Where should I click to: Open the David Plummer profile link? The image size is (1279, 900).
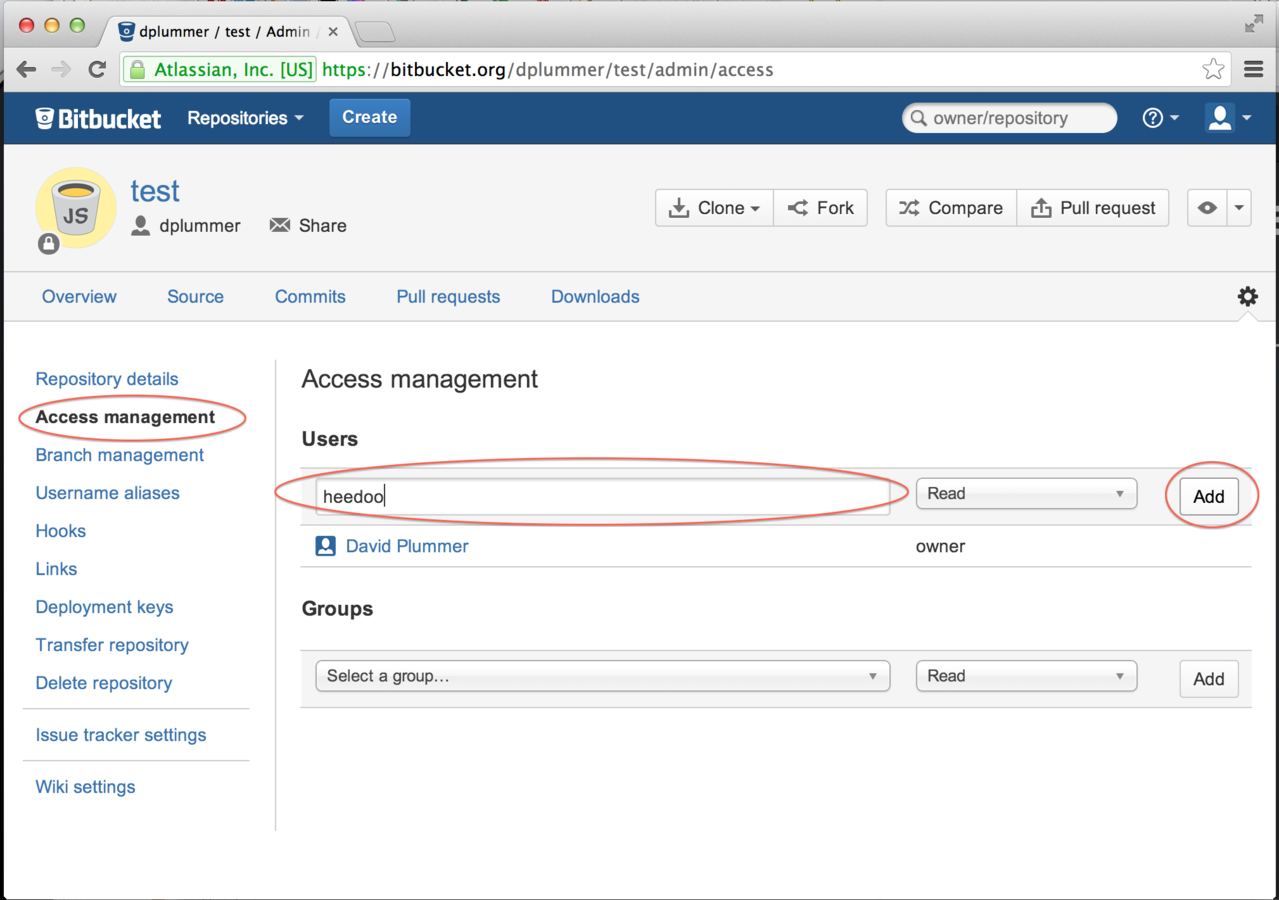(x=407, y=546)
